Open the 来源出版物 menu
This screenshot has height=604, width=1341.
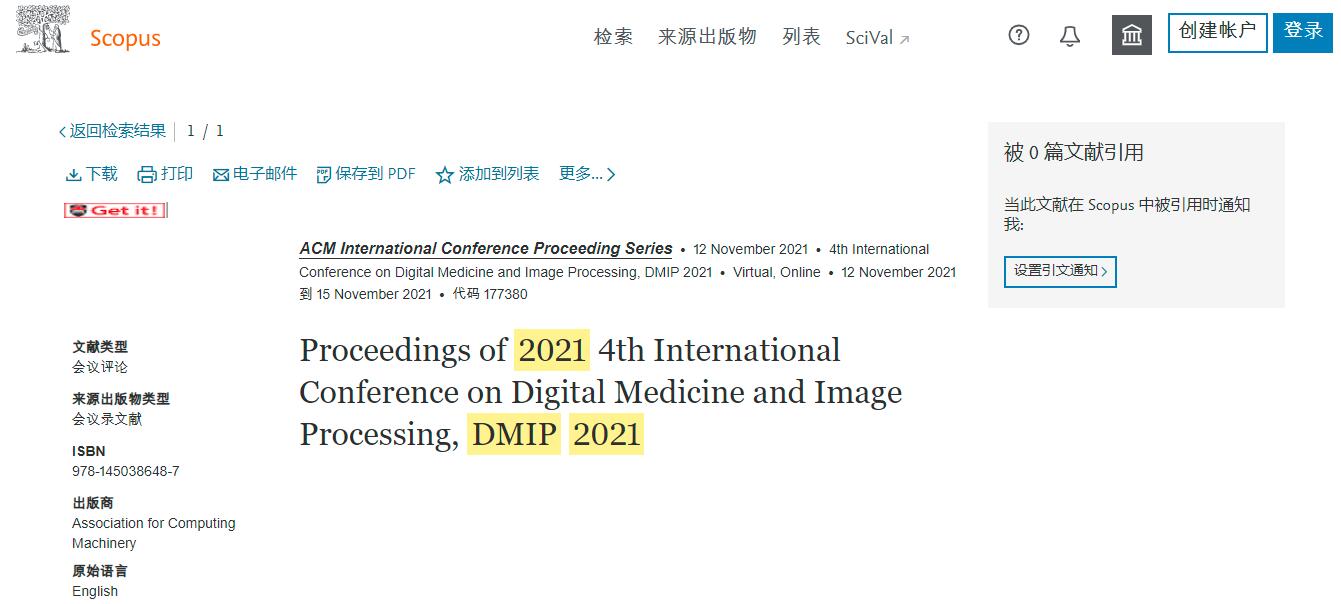coord(707,37)
